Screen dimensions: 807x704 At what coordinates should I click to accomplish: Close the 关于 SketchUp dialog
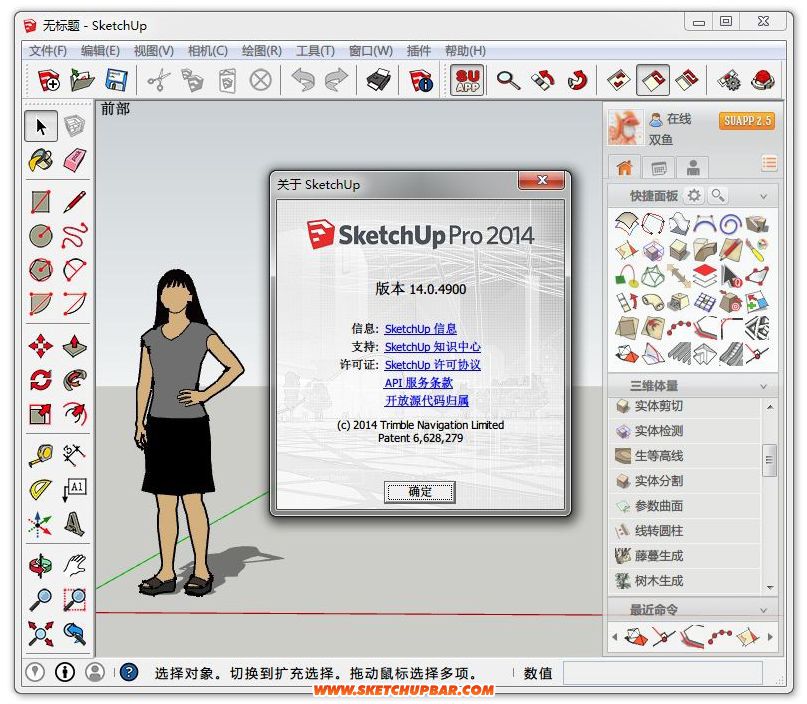point(541,180)
